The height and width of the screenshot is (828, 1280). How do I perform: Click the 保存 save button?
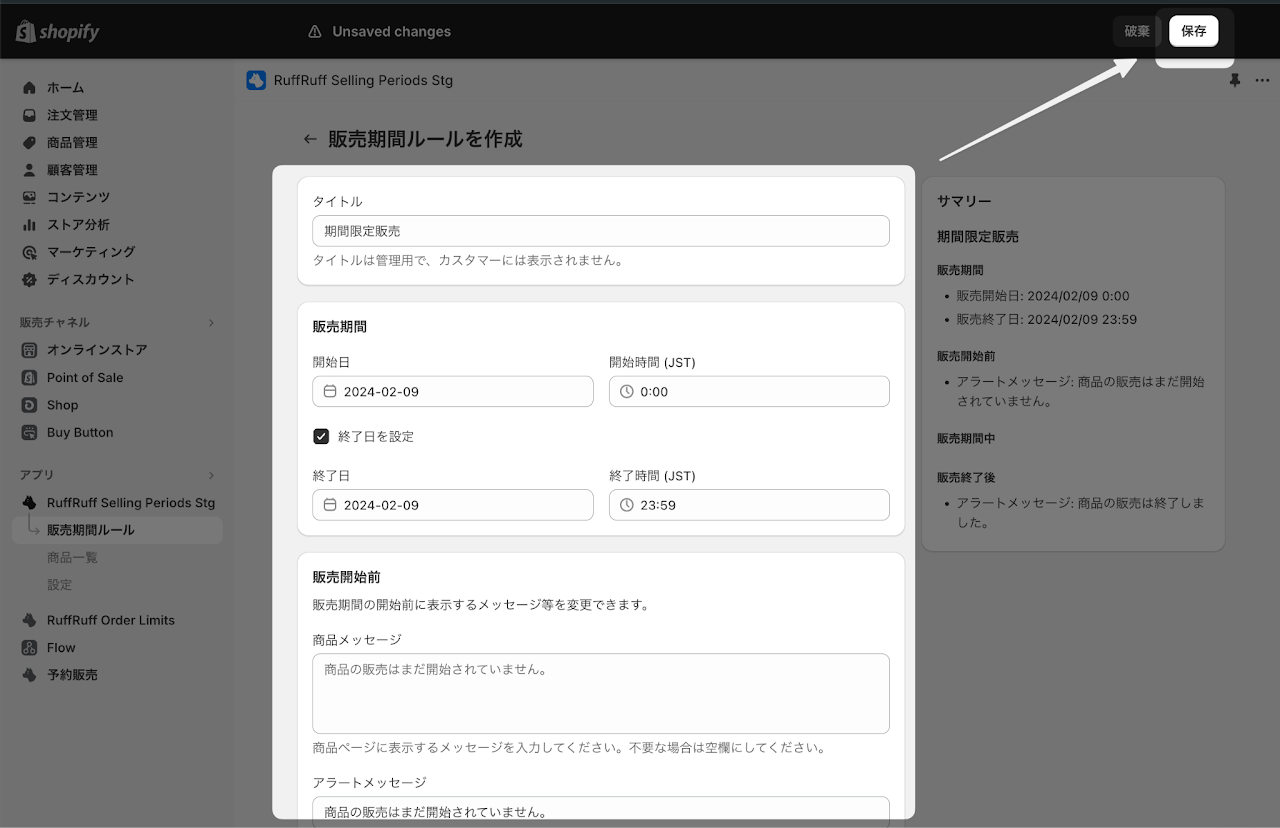click(1194, 31)
